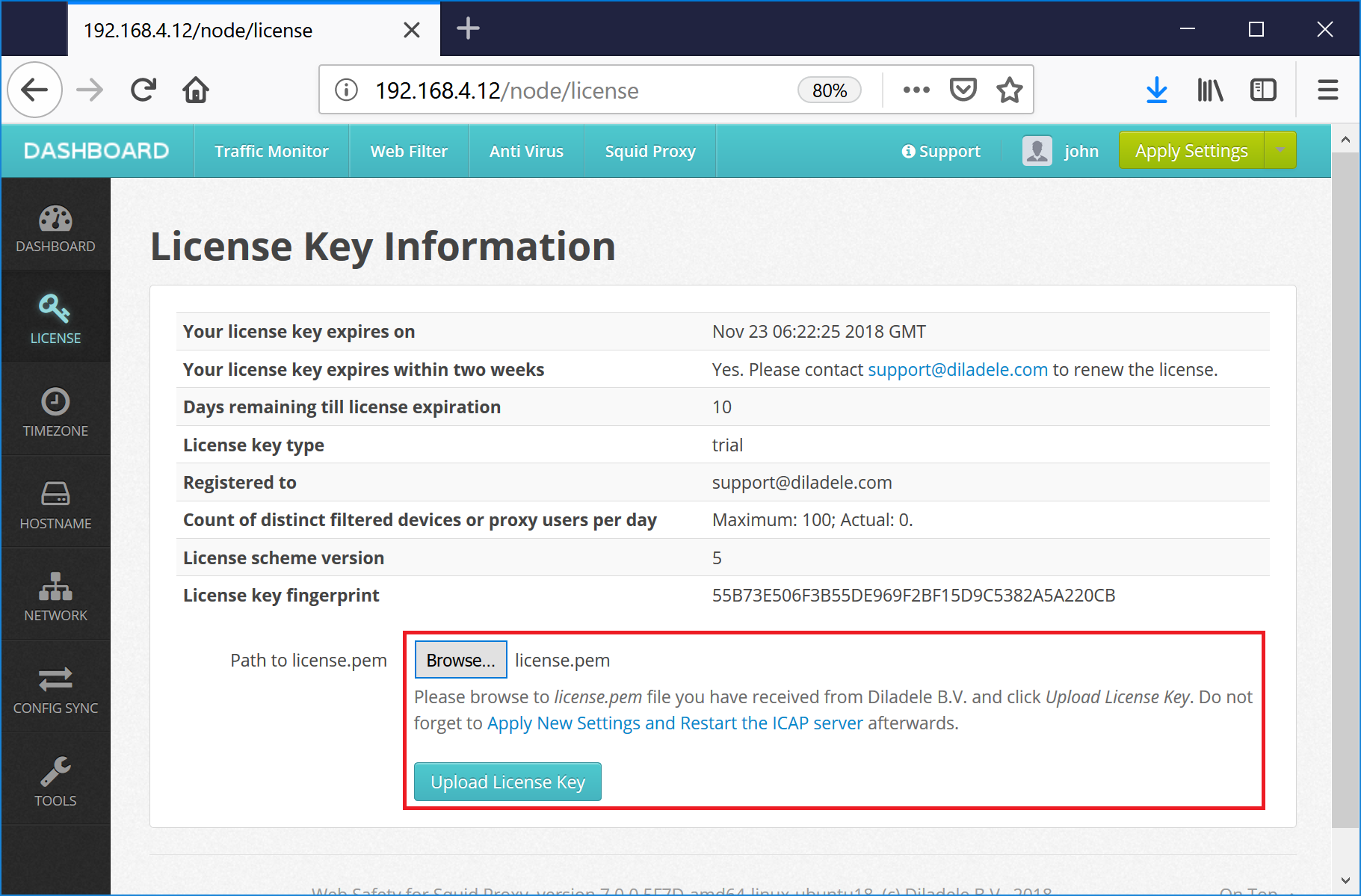Reset the 80% zoom level badge
1361x896 pixels.
coord(830,90)
